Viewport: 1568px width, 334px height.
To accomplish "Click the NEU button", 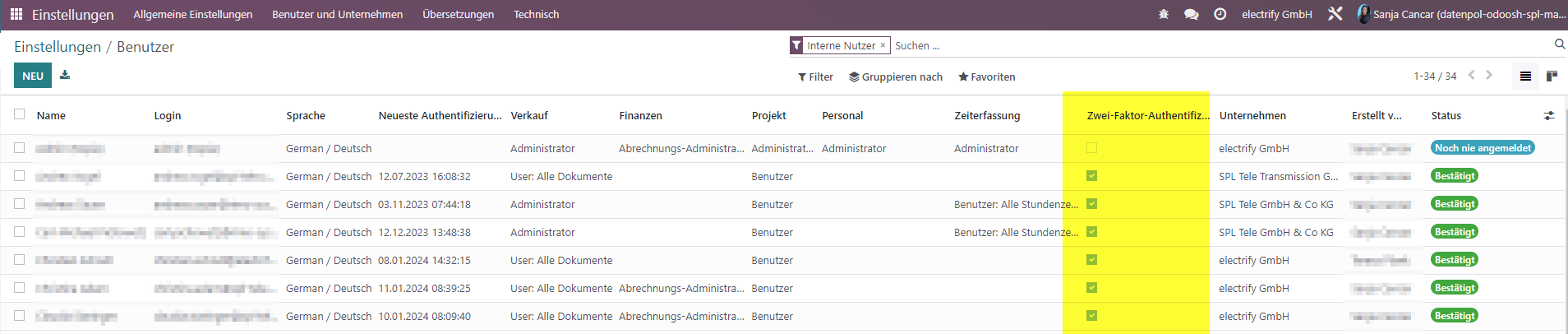I will pos(33,76).
